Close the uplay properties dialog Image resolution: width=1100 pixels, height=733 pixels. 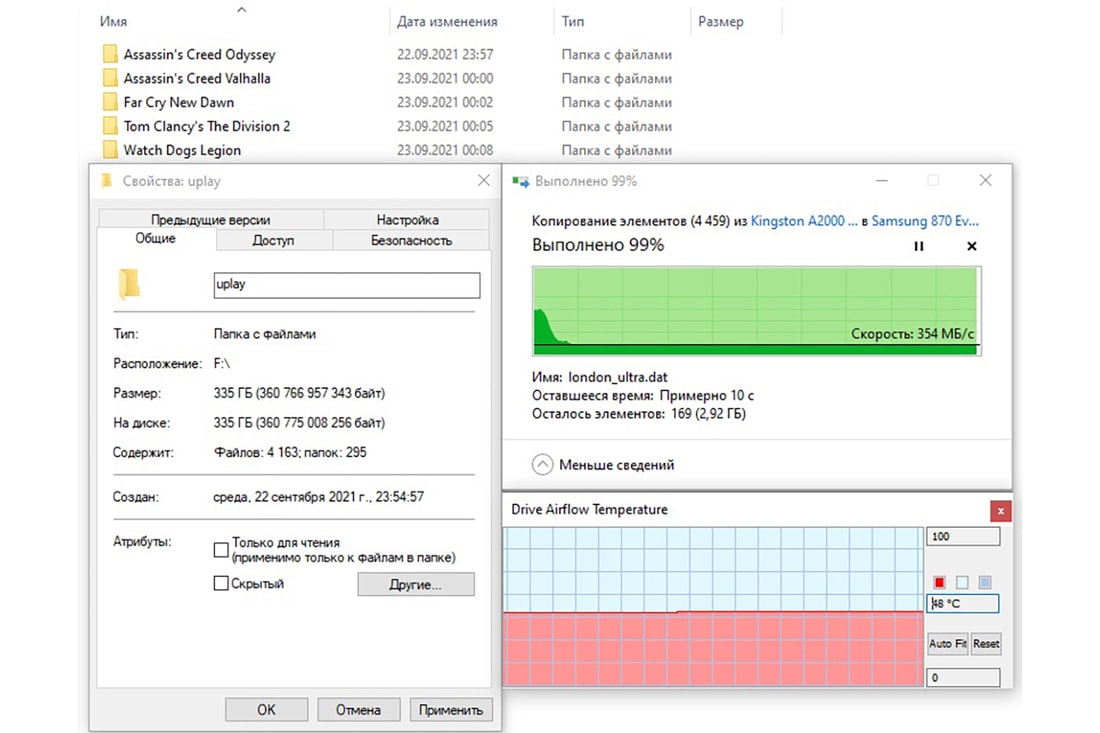pyautogui.click(x=483, y=180)
